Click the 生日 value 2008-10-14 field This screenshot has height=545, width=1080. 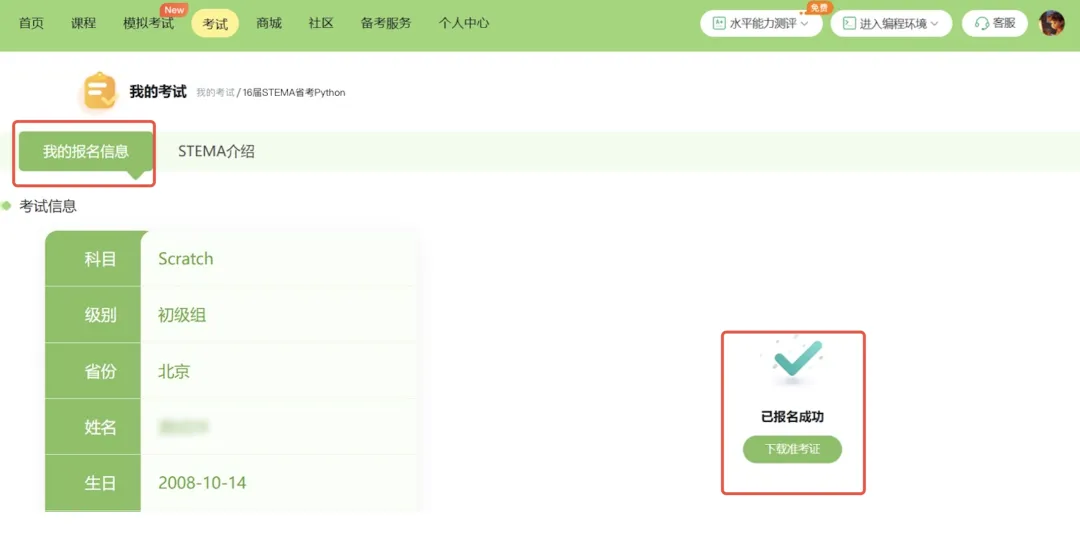tap(202, 483)
